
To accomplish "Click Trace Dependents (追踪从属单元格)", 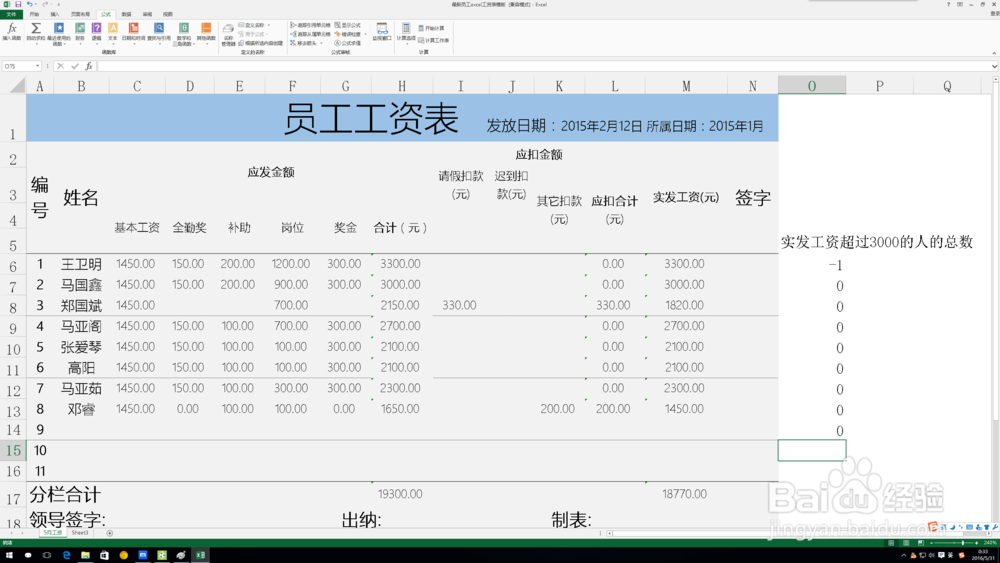I will [x=311, y=34].
